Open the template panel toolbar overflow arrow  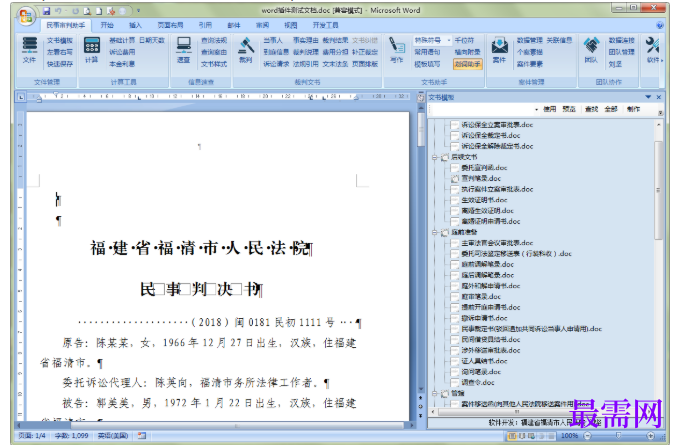point(661,112)
